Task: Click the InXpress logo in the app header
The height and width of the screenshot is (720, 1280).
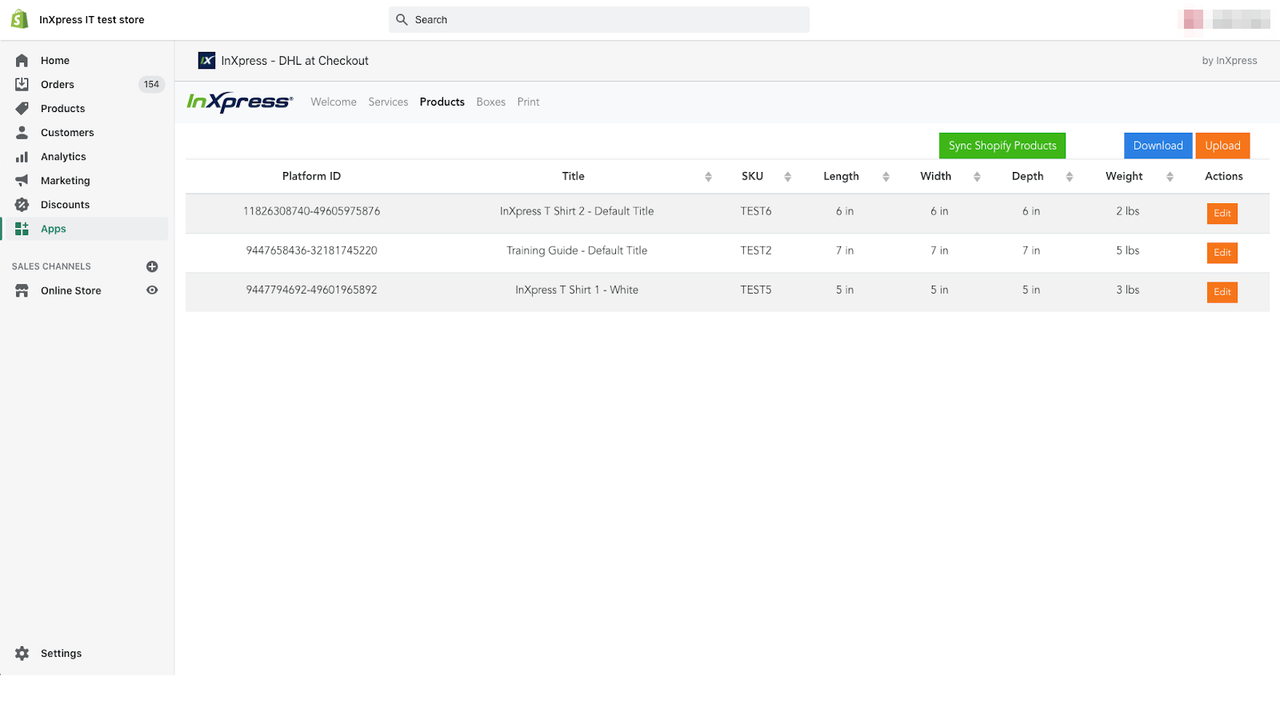Action: coord(239,100)
